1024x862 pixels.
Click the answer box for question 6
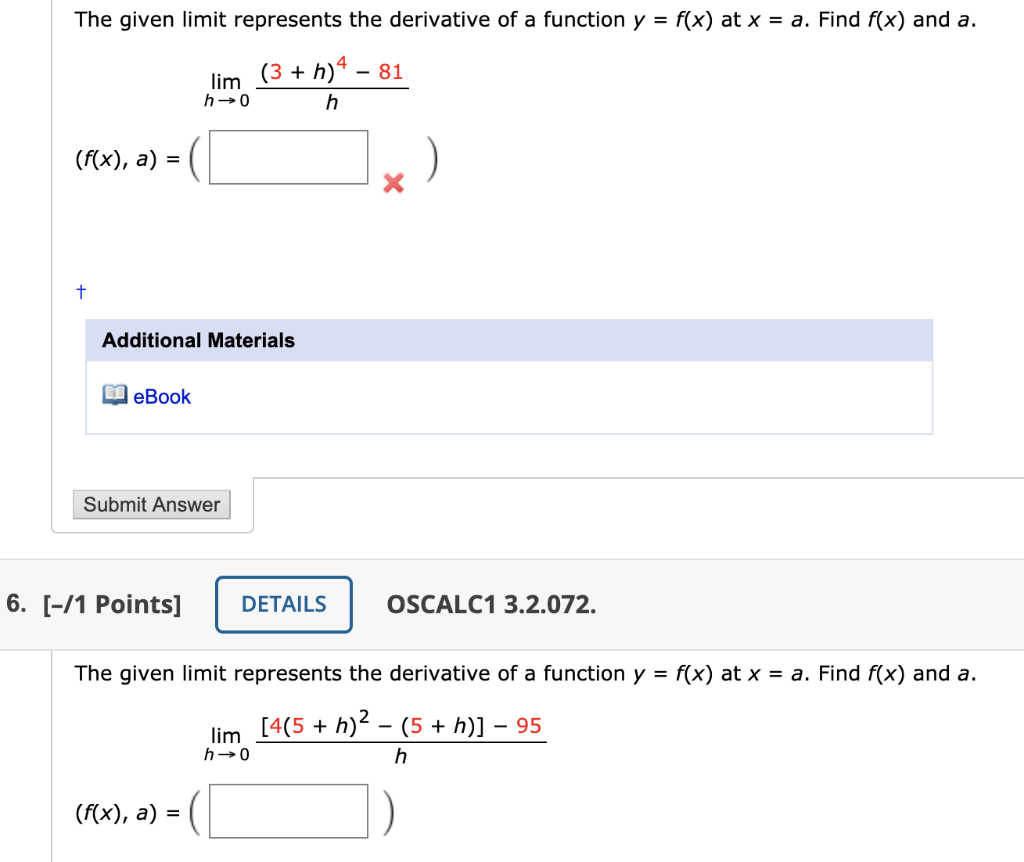pos(288,810)
